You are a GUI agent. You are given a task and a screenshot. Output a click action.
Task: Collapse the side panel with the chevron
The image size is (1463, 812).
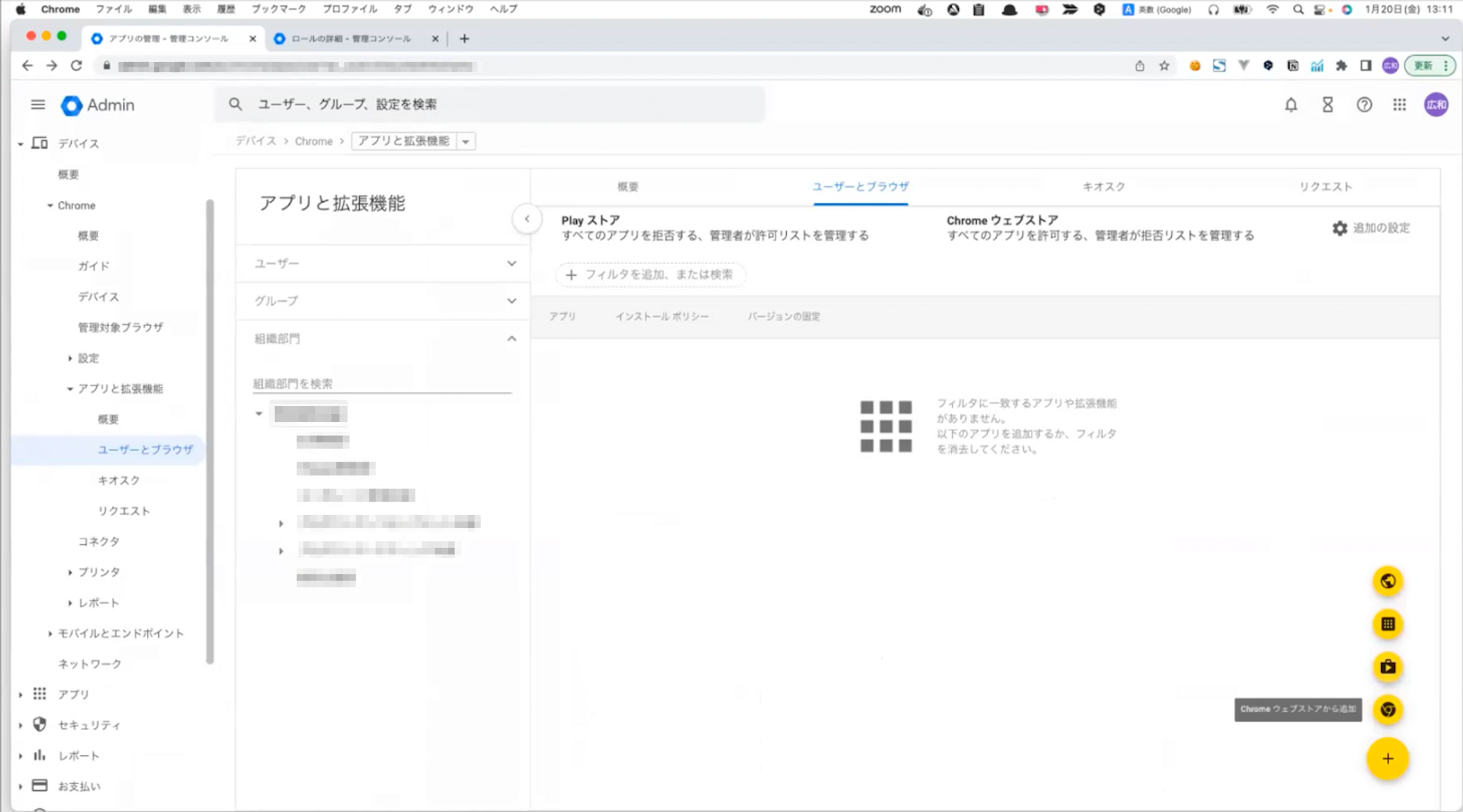point(527,219)
